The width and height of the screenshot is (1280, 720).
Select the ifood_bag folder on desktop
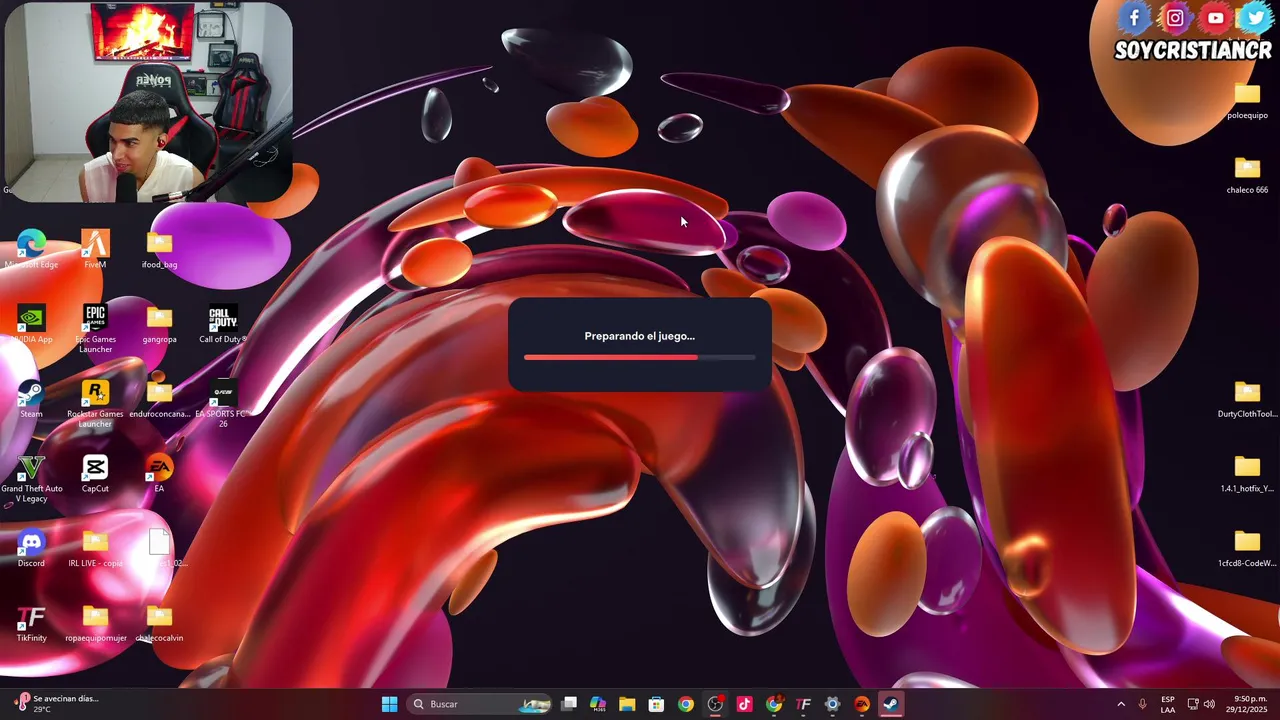159,249
